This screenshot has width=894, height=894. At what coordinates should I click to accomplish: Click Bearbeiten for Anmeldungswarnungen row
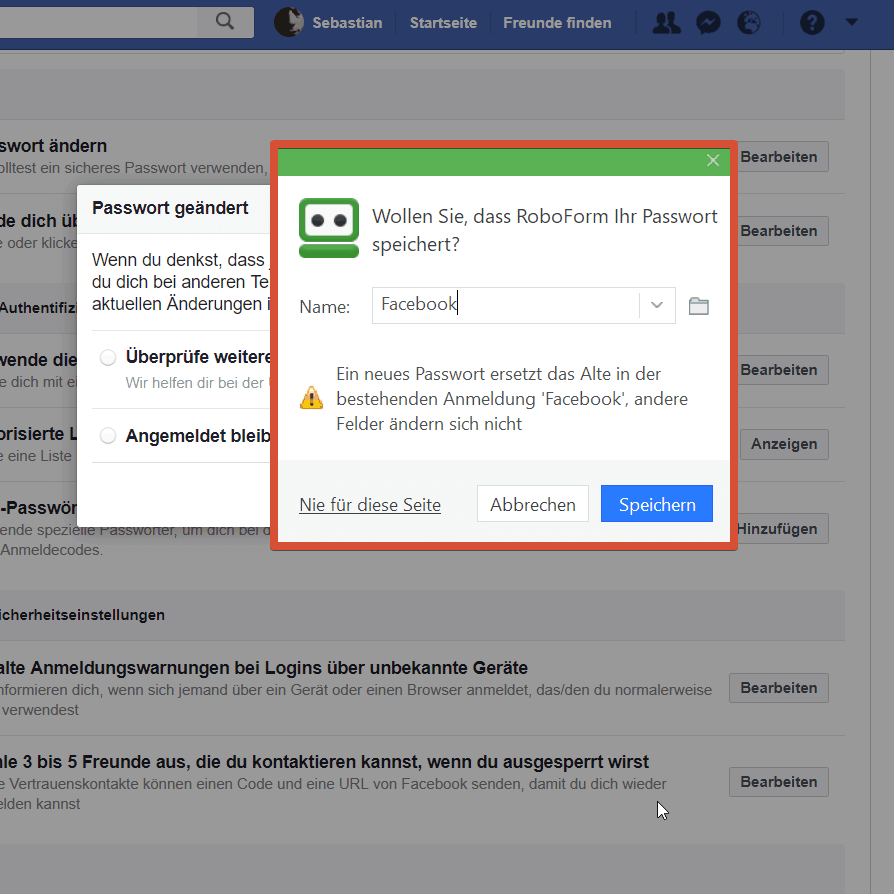click(x=778, y=688)
